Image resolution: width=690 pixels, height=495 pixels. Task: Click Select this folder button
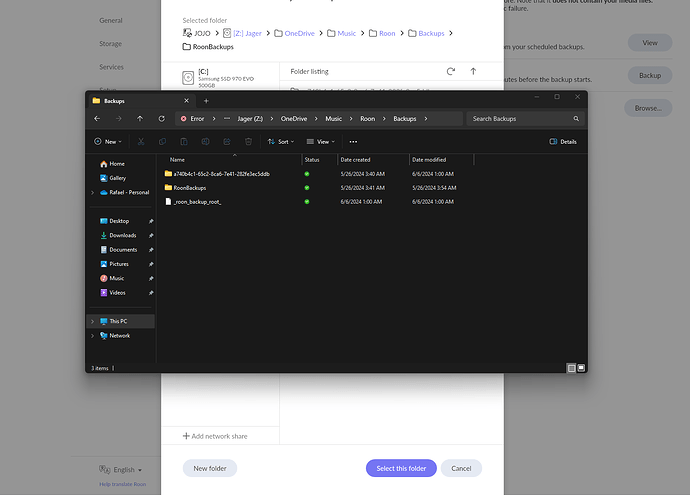[401, 468]
